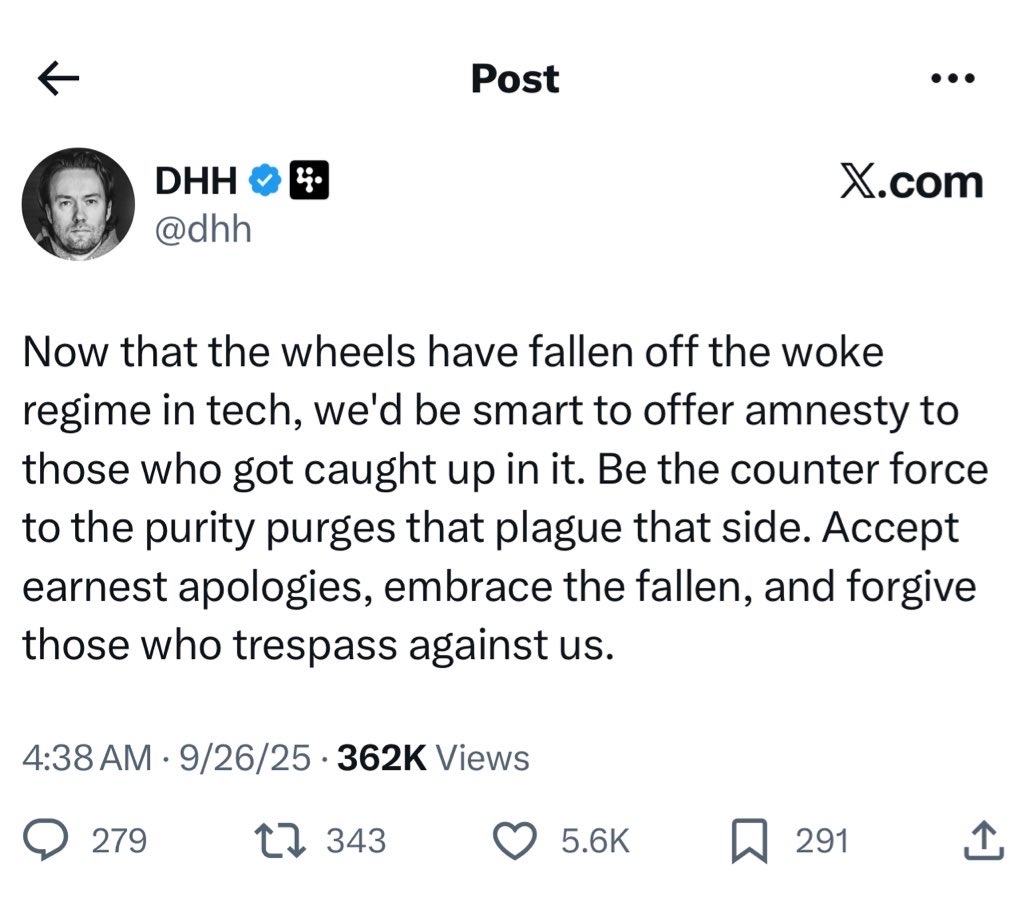
Task: Click the DHH display name
Action: [195, 181]
